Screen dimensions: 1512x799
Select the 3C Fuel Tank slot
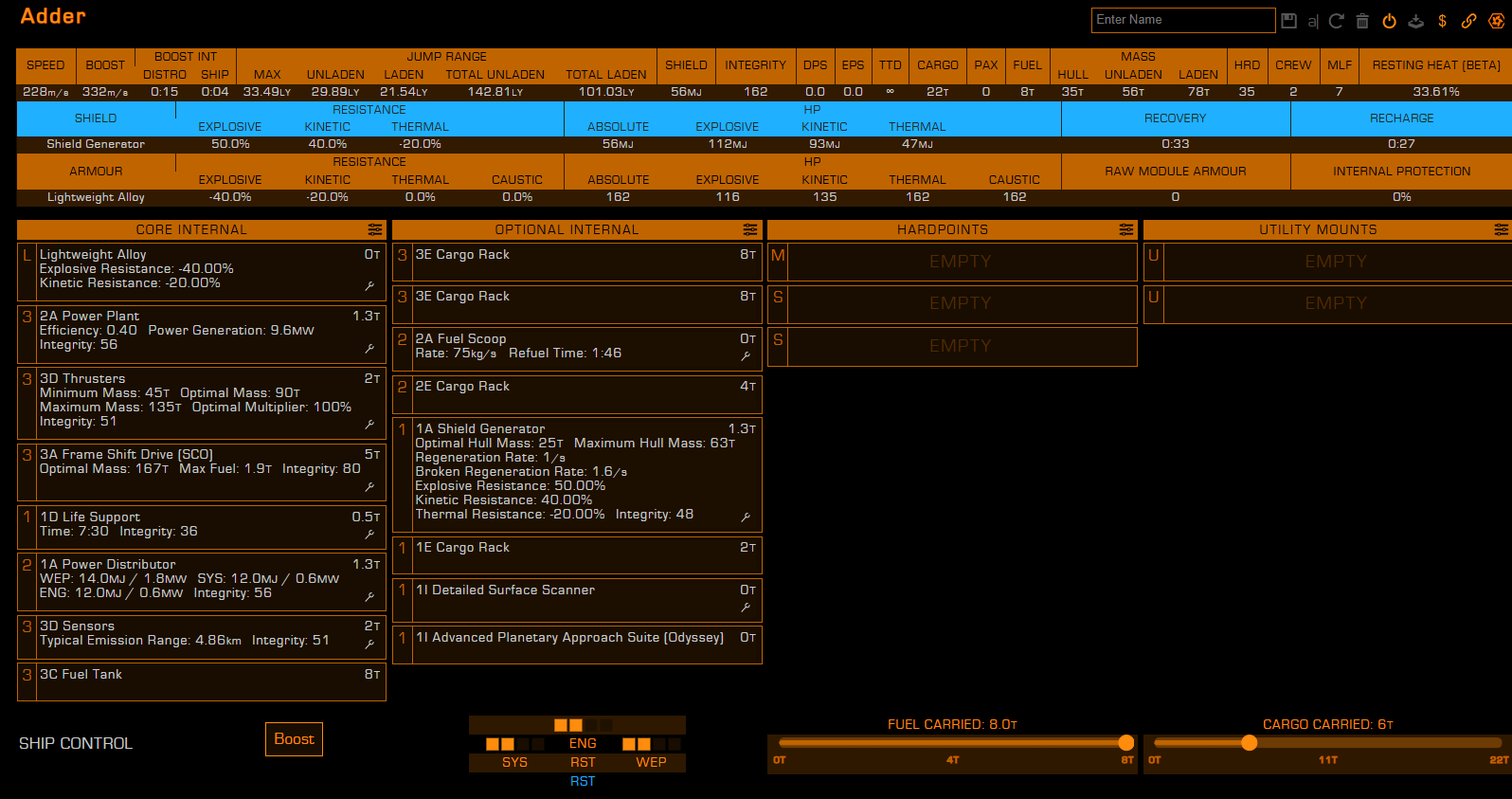click(202, 681)
